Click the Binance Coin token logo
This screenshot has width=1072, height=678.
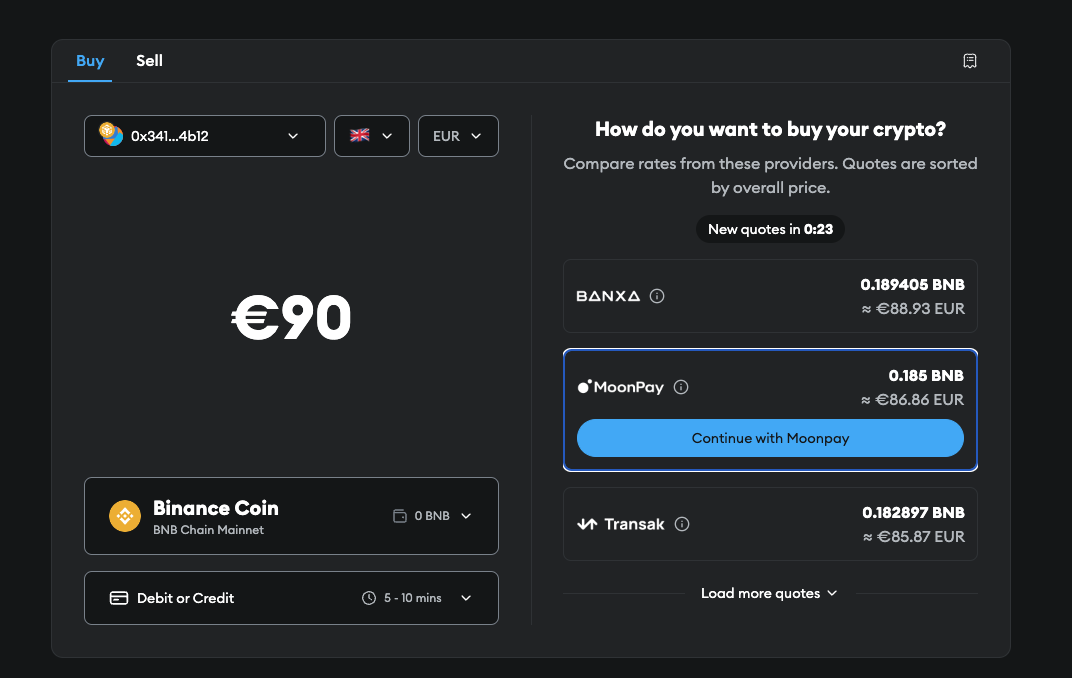pyautogui.click(x=125, y=516)
